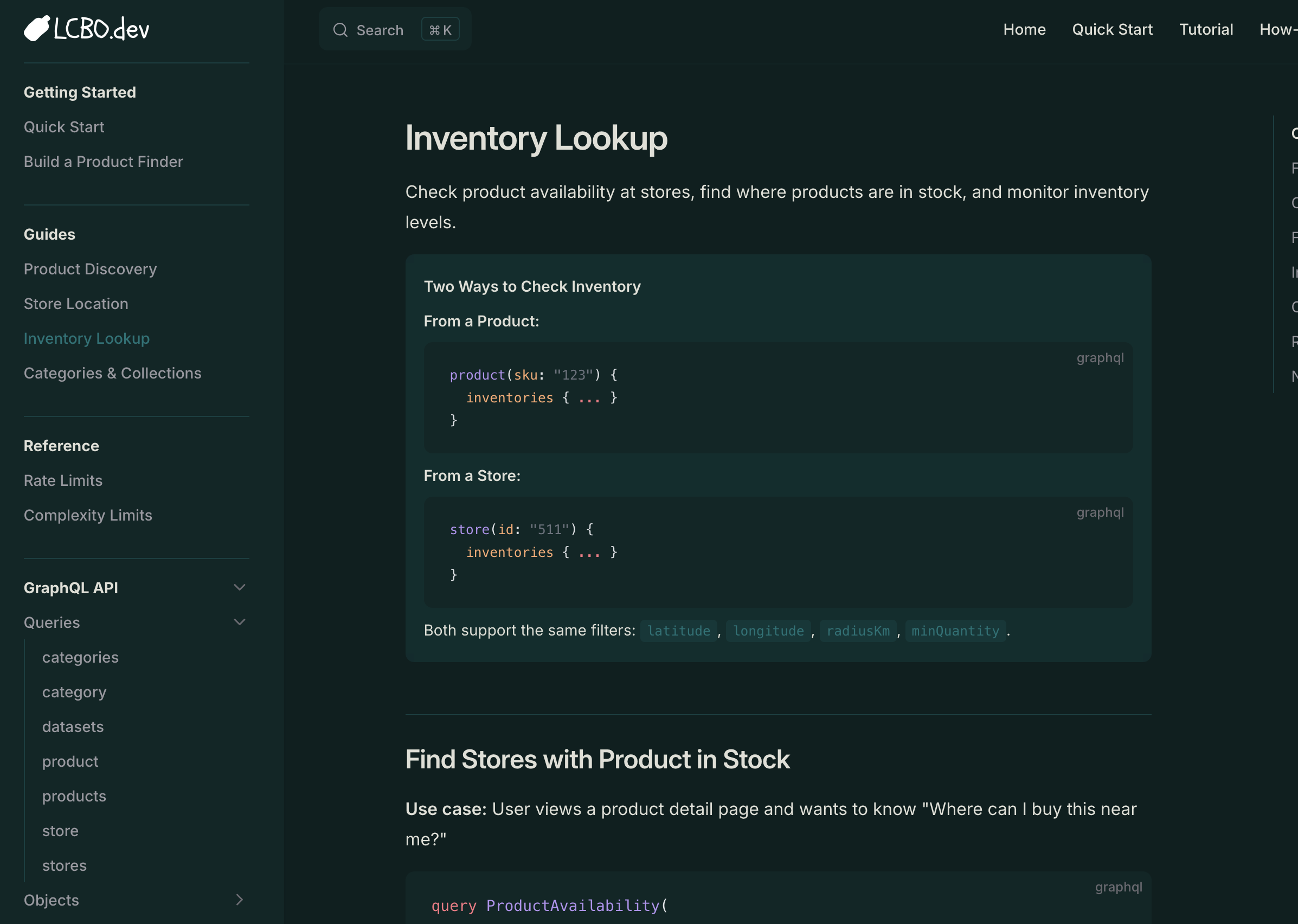This screenshot has width=1298, height=924.
Task: Click the search magnifier icon
Action: point(339,30)
